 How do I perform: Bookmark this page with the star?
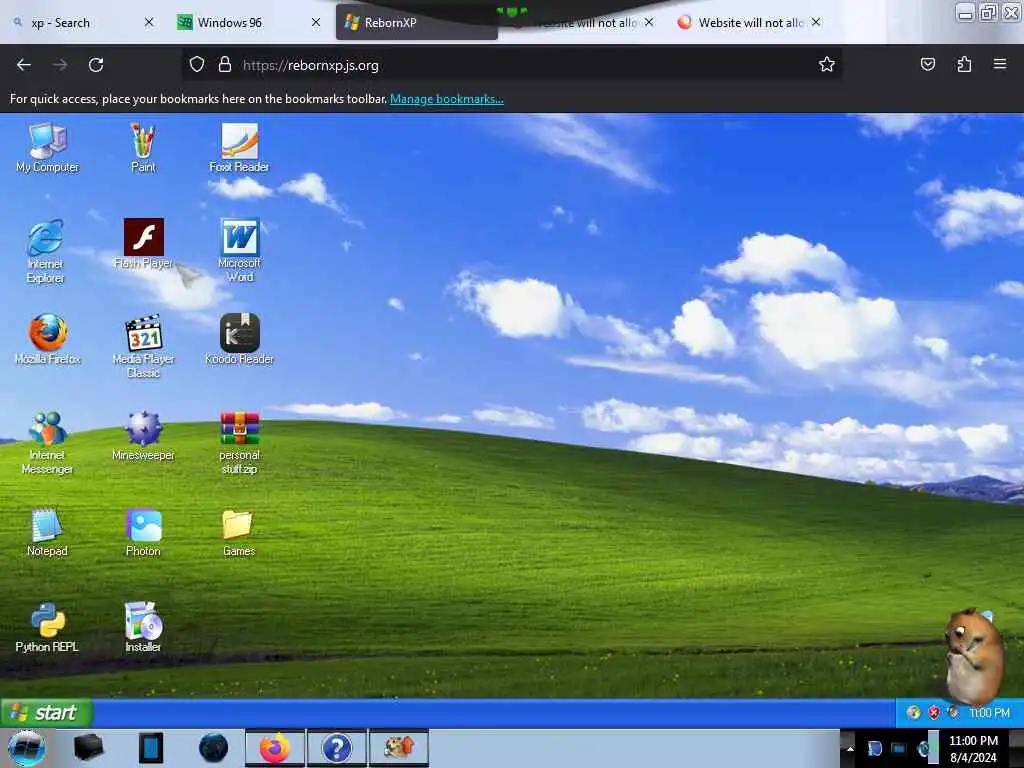(827, 65)
